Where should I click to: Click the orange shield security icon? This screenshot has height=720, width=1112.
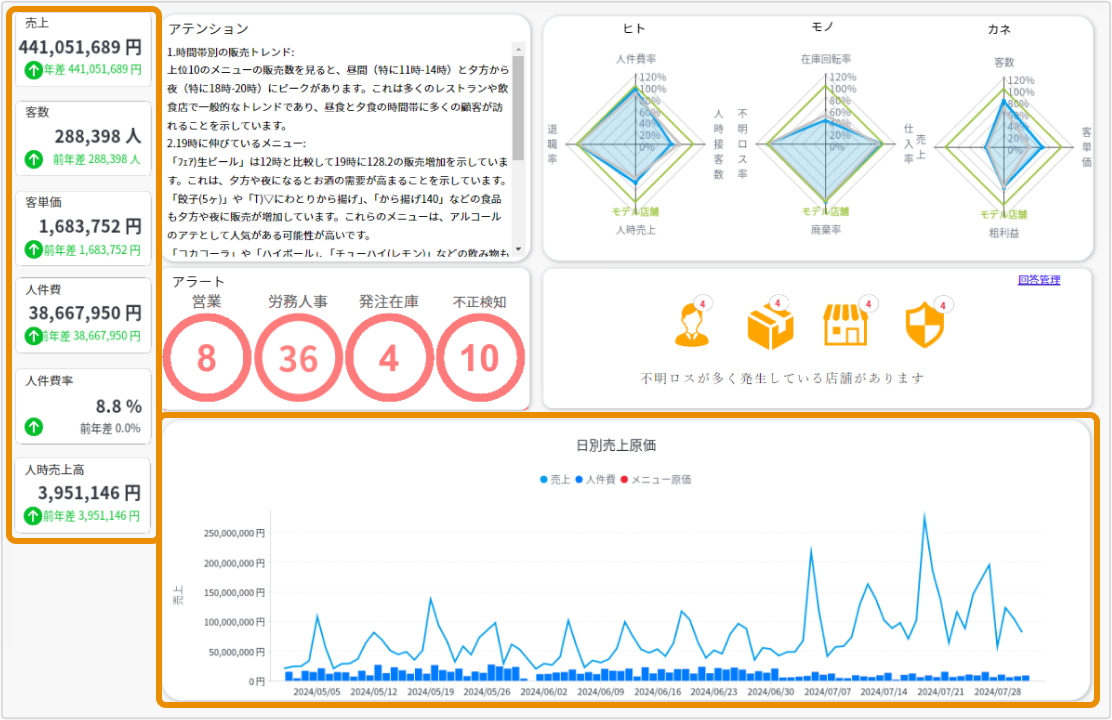(921, 325)
